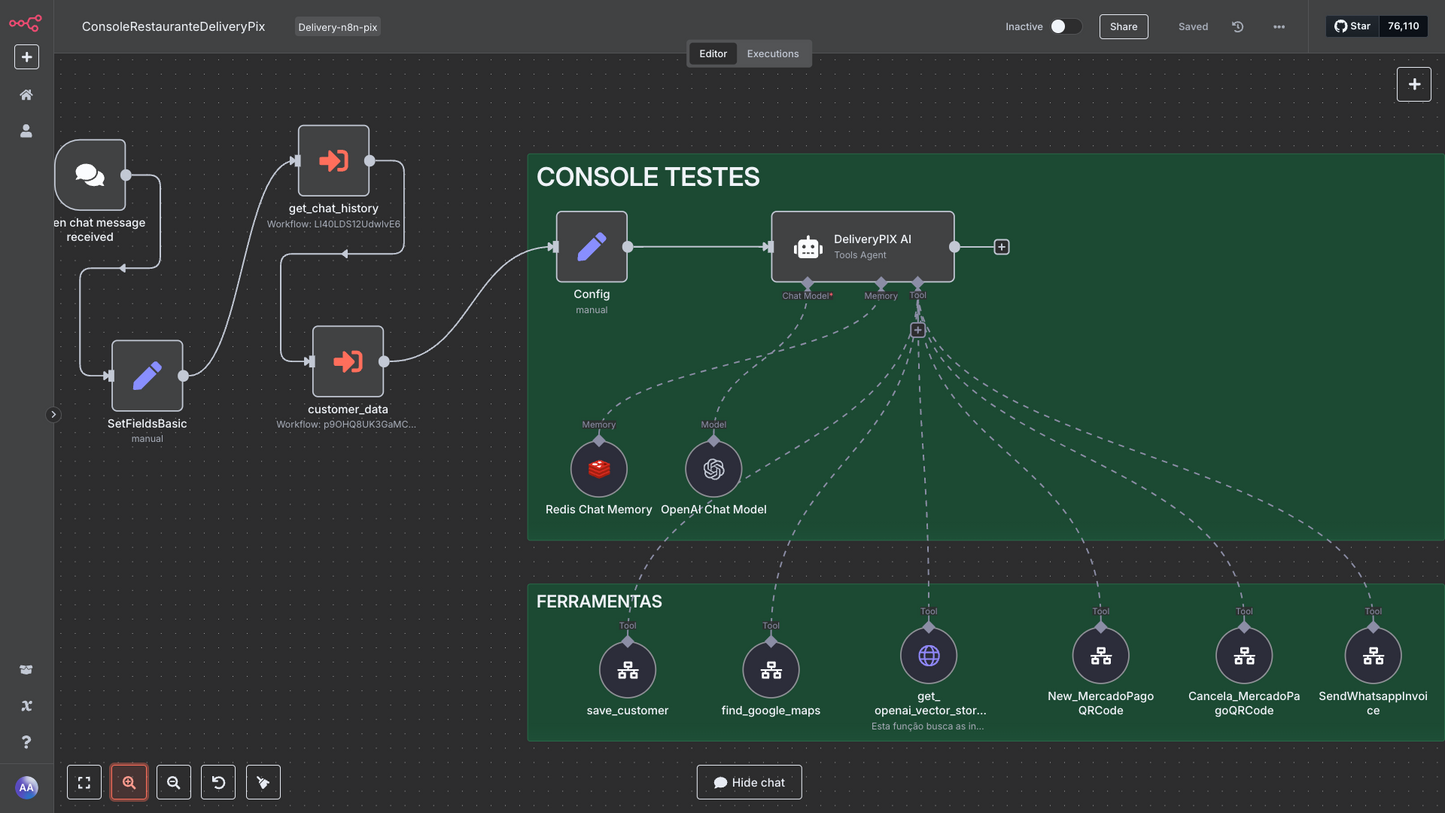
Task: Click the Share button
Action: 1123,27
